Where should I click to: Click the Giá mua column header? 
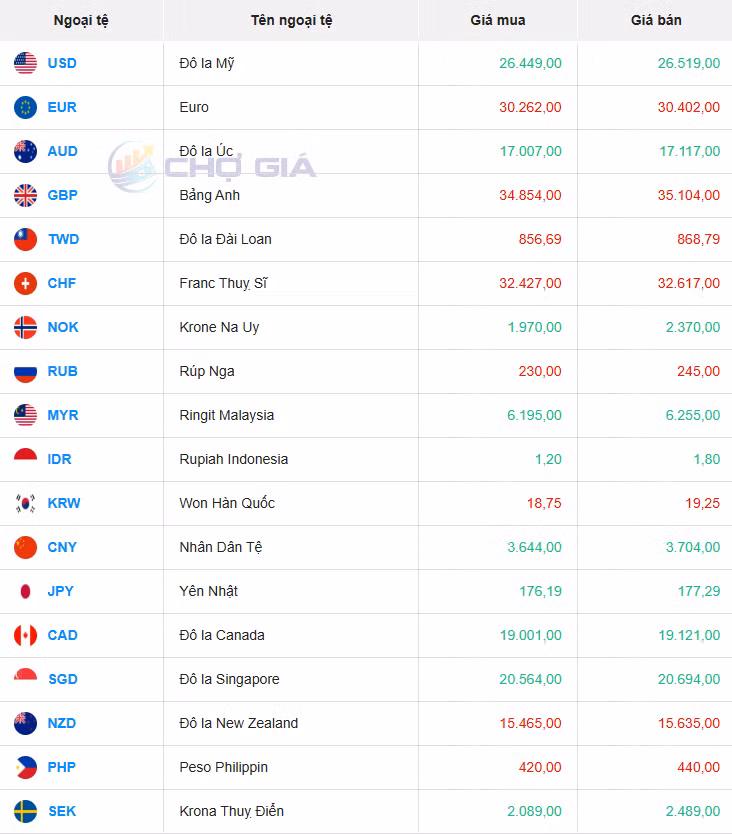tap(497, 20)
